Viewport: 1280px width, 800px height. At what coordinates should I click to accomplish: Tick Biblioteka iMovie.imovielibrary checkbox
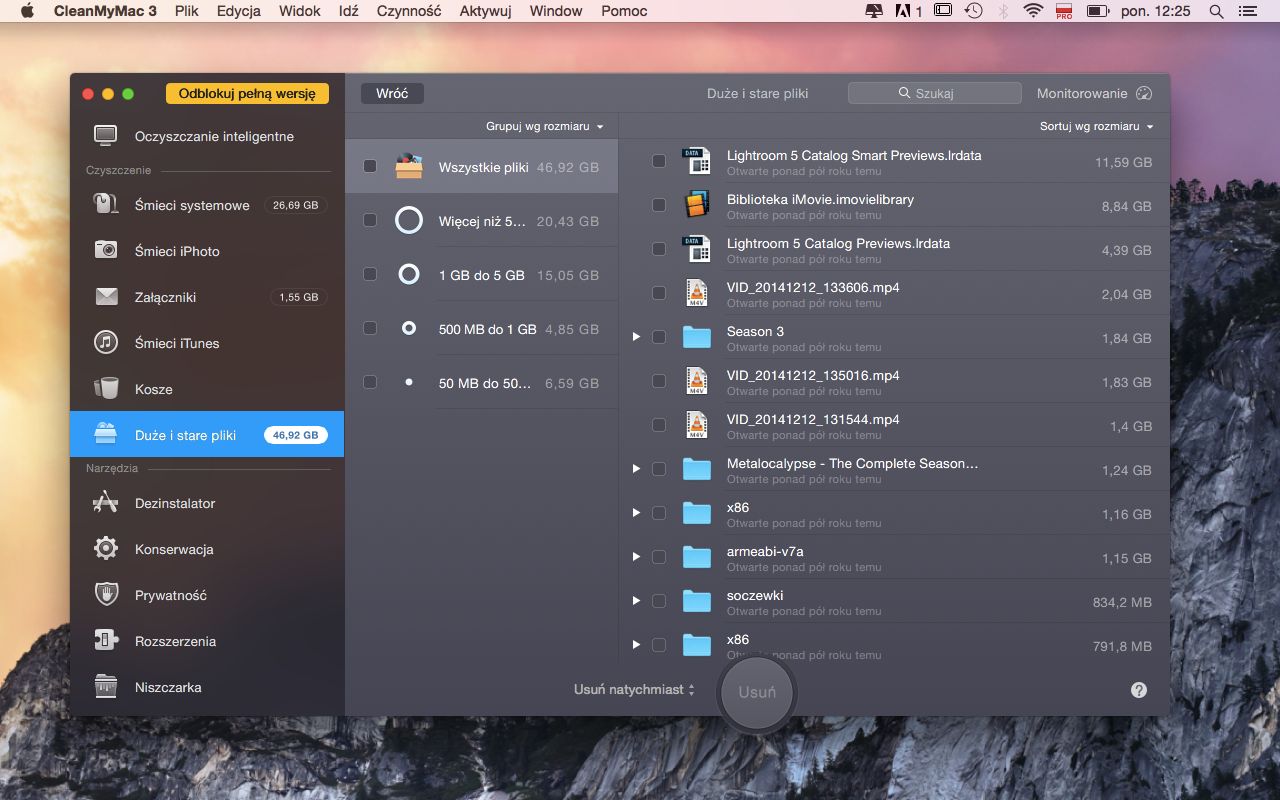point(659,205)
